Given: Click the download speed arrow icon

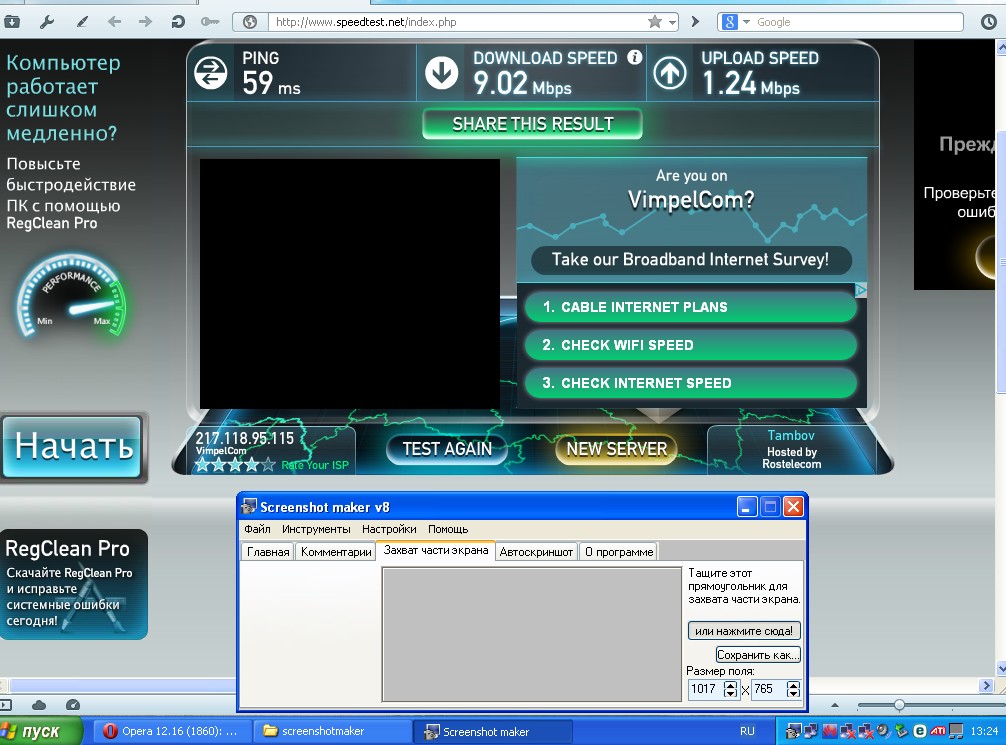Looking at the screenshot, I should [441, 73].
